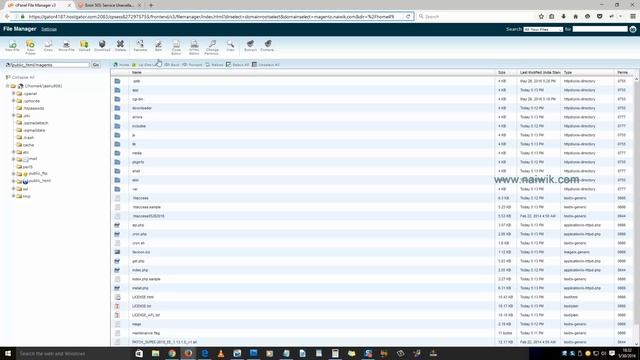Click the public_html/magento path input field

[50, 65]
